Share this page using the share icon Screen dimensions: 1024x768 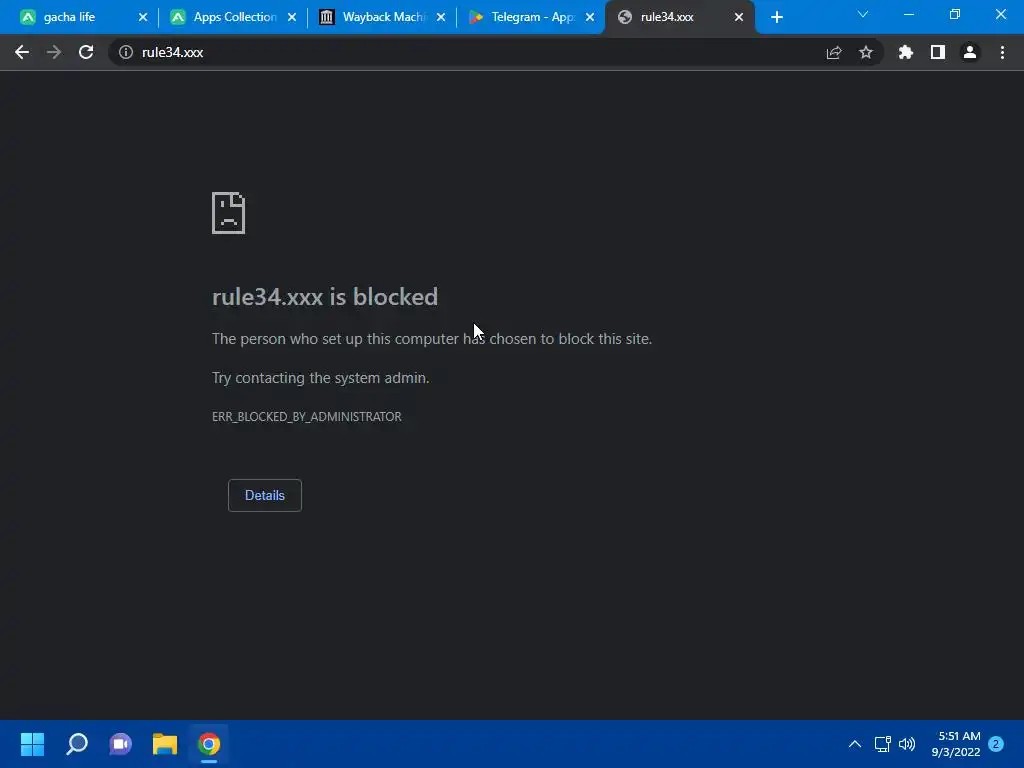click(x=834, y=52)
